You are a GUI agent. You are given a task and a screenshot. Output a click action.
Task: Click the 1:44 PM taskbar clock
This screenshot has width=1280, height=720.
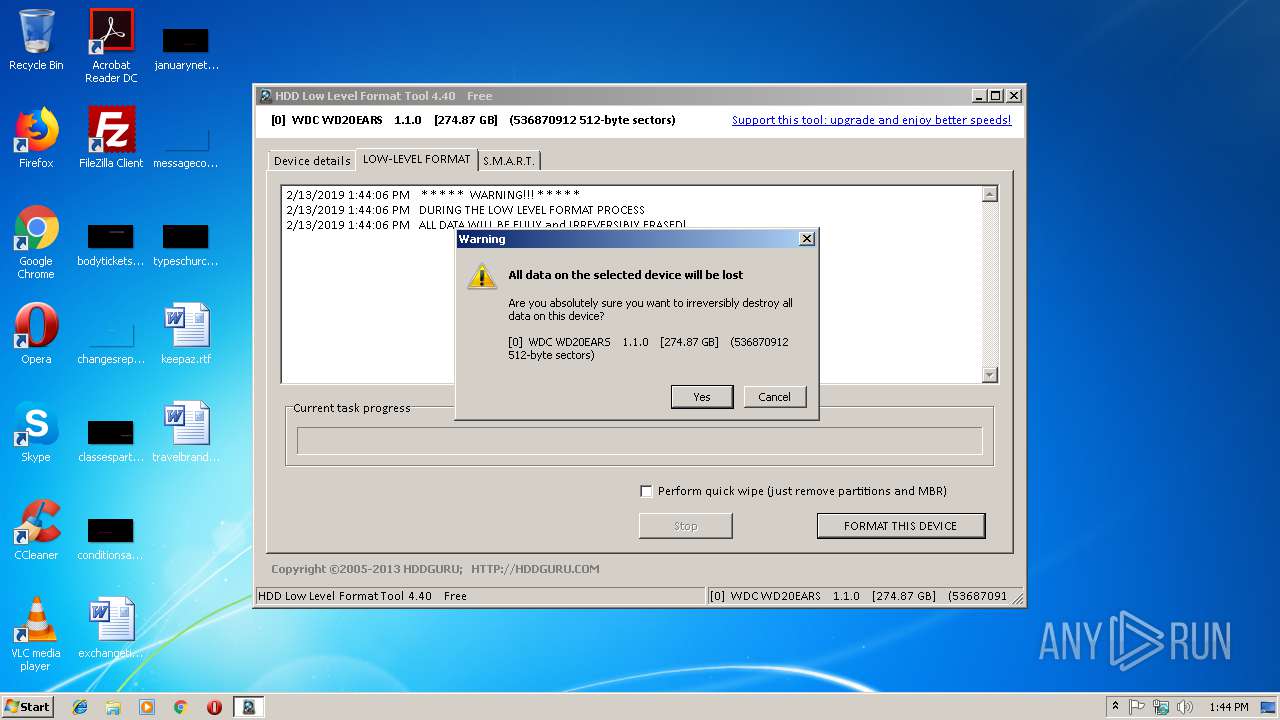1228,707
